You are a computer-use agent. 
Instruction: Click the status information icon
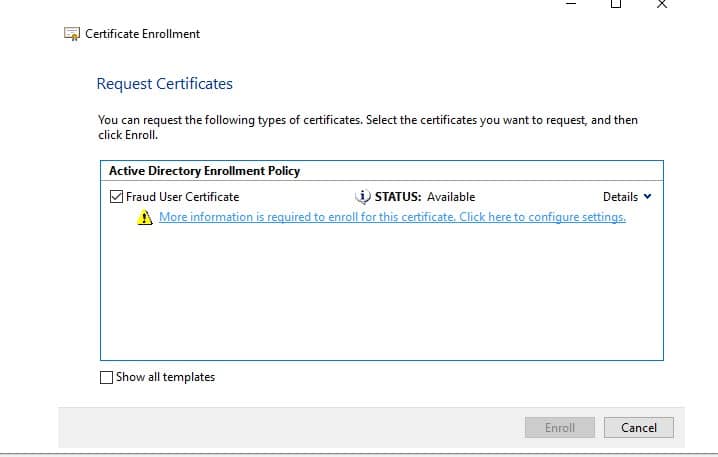363,197
